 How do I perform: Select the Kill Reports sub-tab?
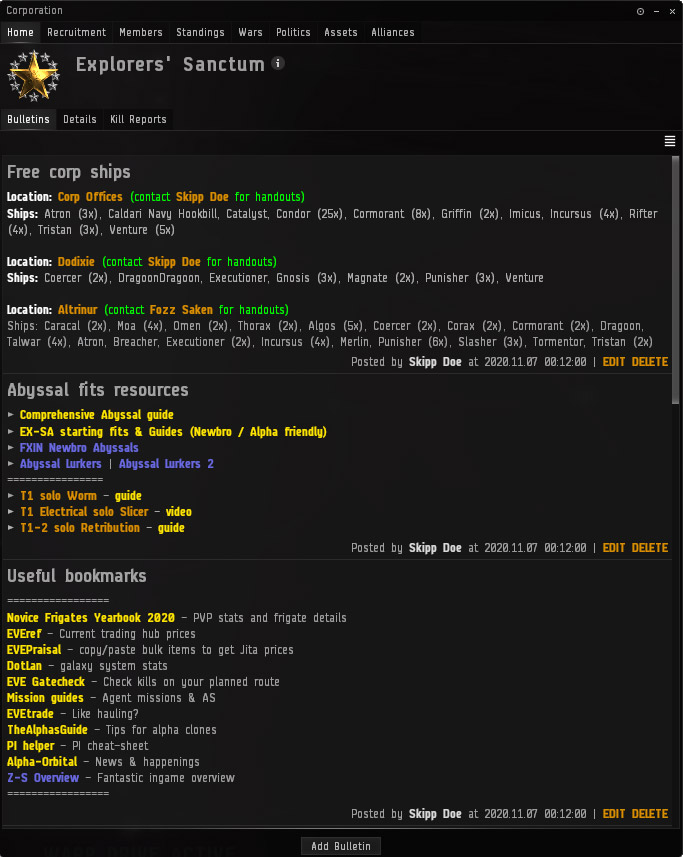138,119
